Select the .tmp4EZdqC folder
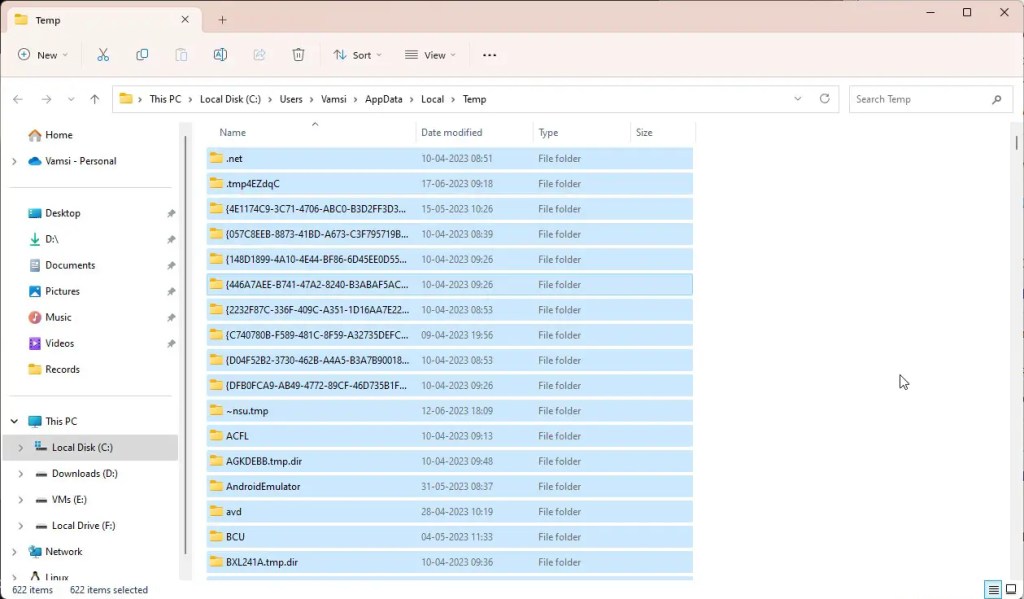Image resolution: width=1024 pixels, height=599 pixels. pyautogui.click(x=449, y=184)
